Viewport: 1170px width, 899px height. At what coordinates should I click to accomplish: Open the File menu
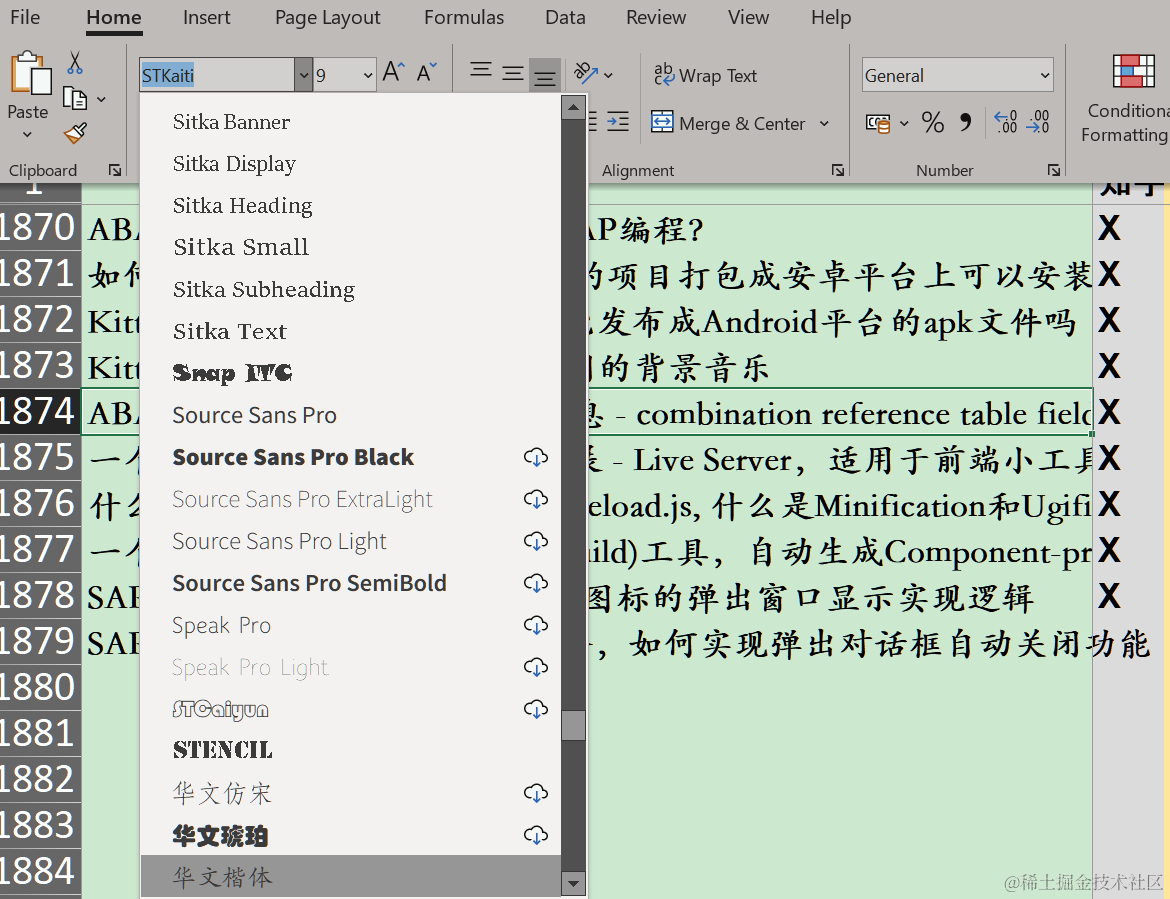tap(25, 17)
